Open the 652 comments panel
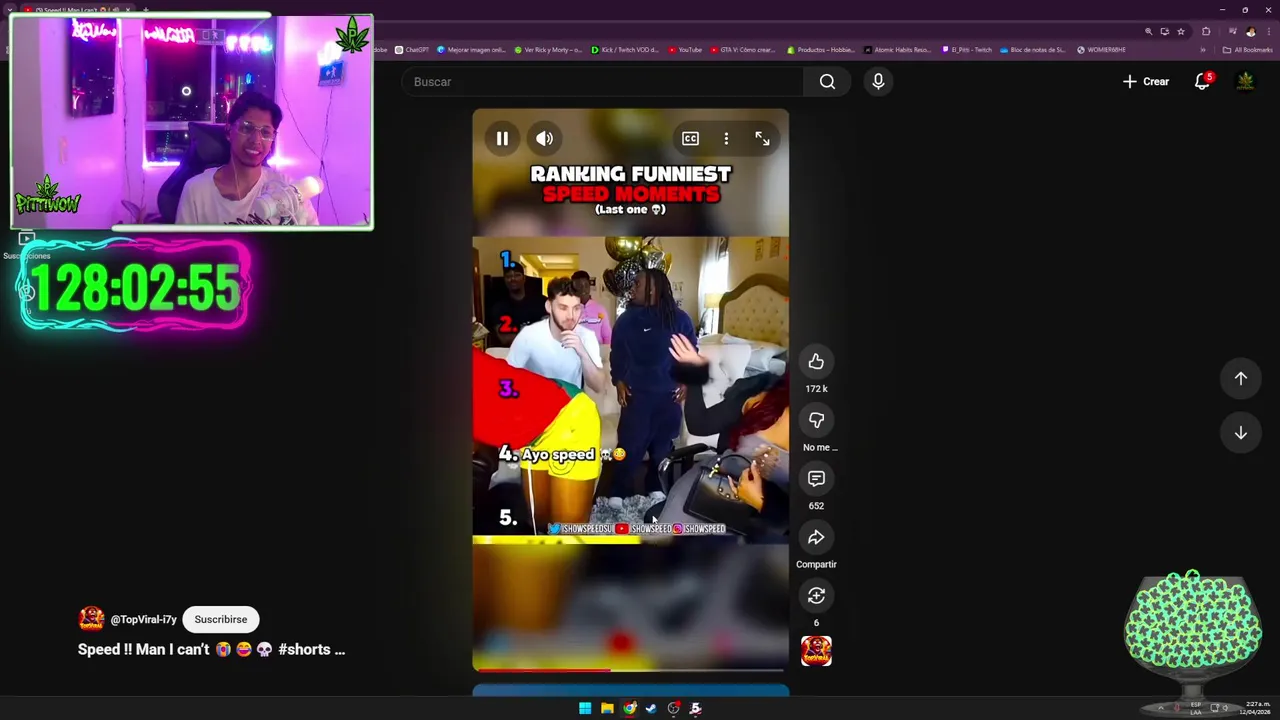 tap(816, 479)
